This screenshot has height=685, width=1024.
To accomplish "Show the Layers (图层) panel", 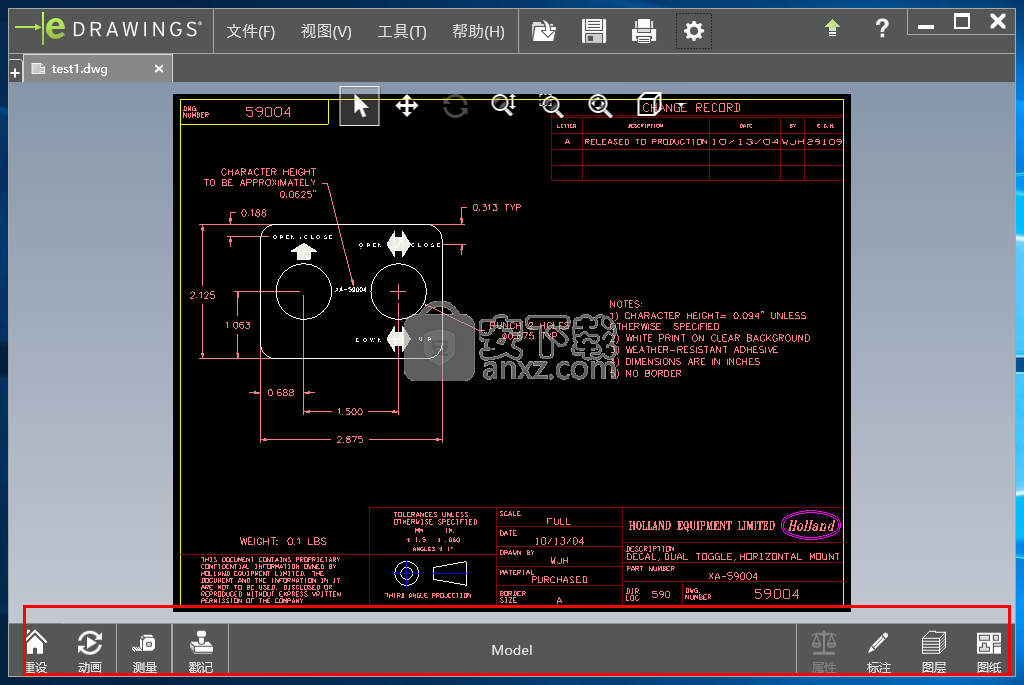I will pos(933,650).
